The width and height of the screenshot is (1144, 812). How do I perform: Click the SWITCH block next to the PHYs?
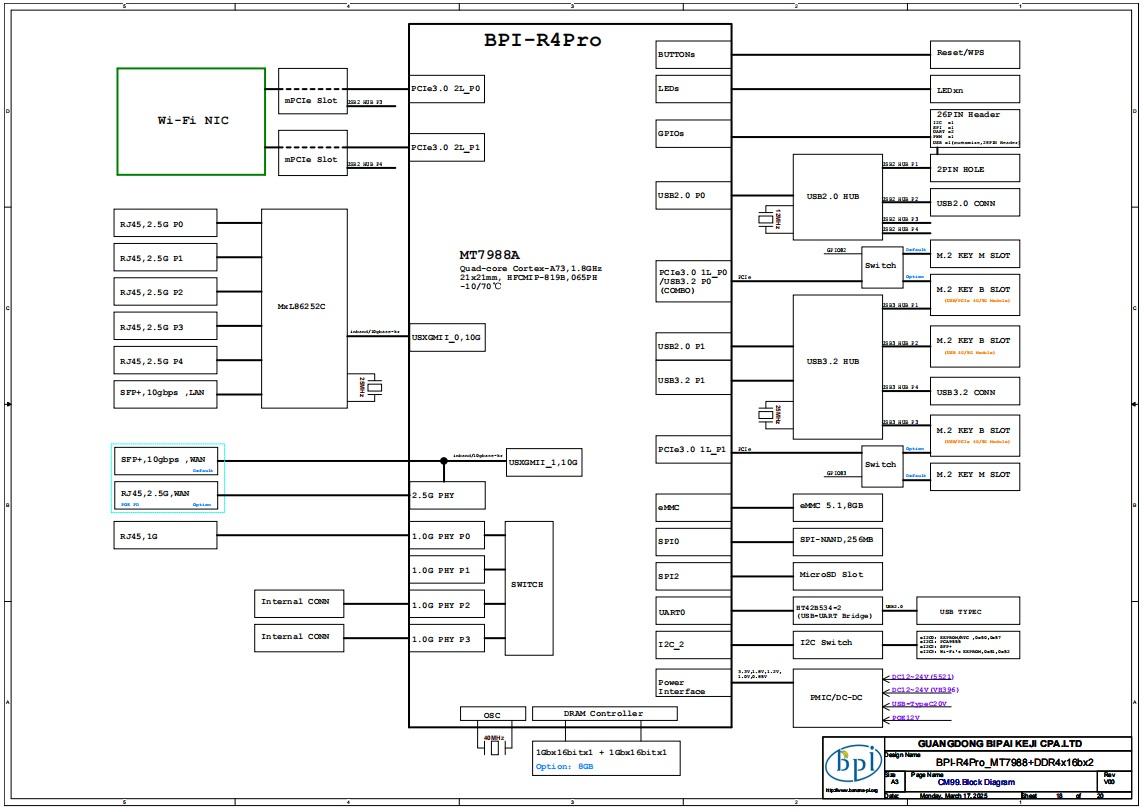tap(529, 588)
